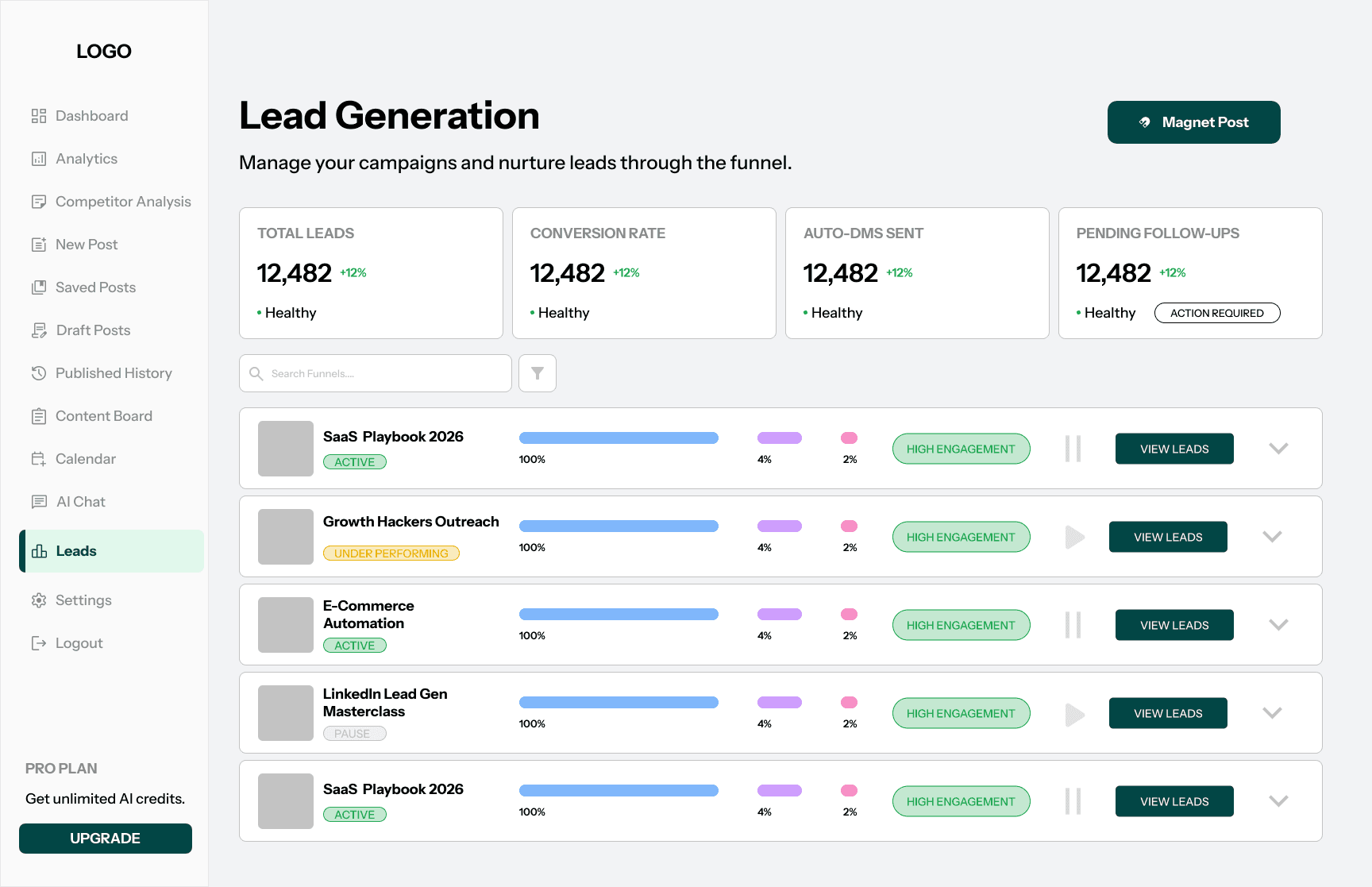View leads for Growth Hackers Outreach
The width and height of the screenshot is (1372, 887).
click(x=1168, y=537)
